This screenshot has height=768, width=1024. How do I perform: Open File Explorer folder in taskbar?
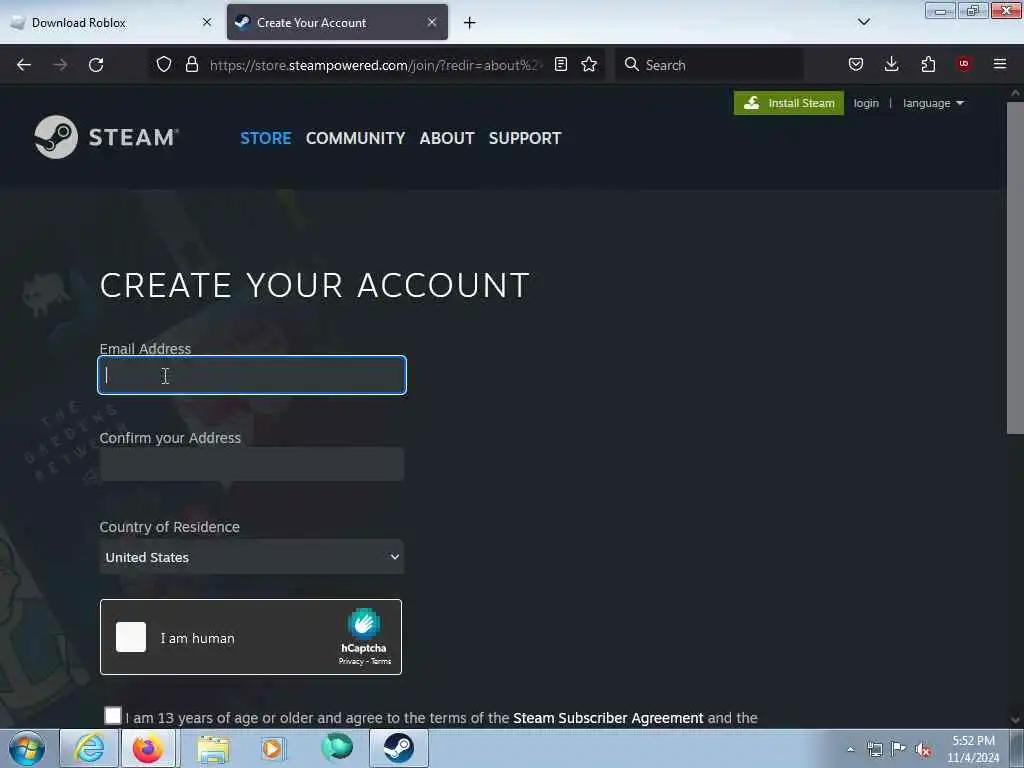coord(213,749)
